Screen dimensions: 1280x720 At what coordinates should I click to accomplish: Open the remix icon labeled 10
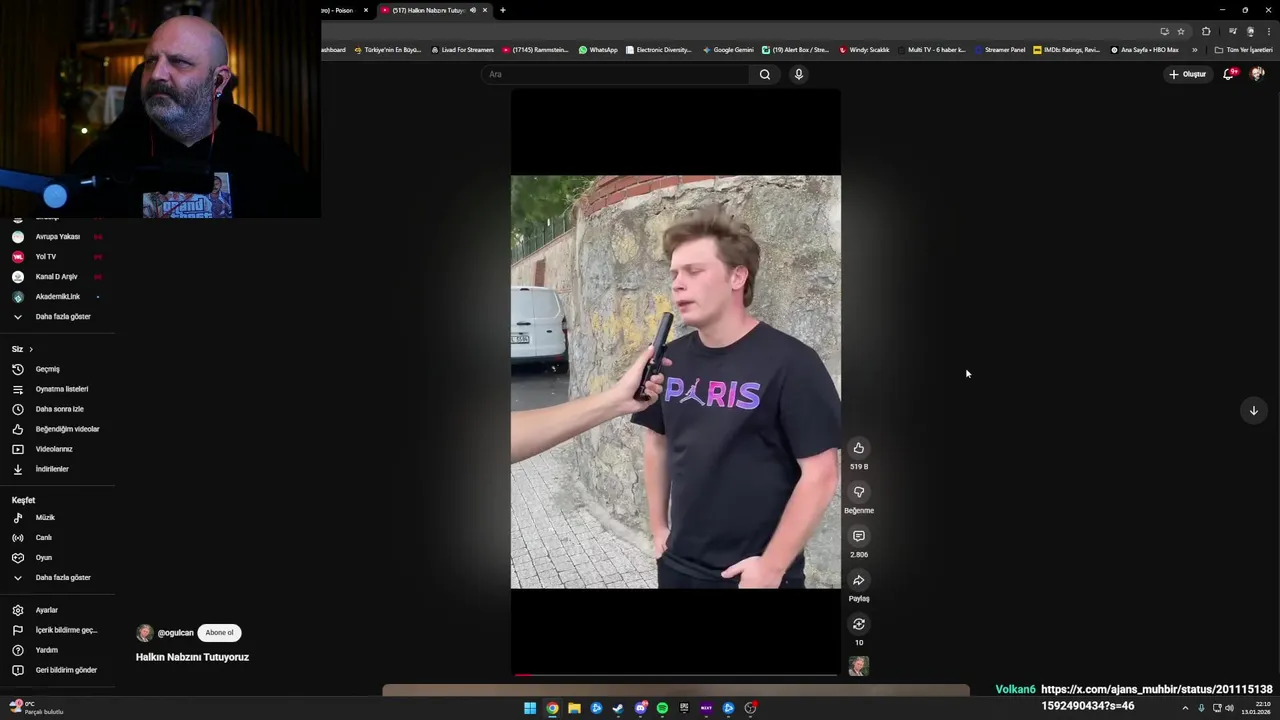click(x=858, y=624)
